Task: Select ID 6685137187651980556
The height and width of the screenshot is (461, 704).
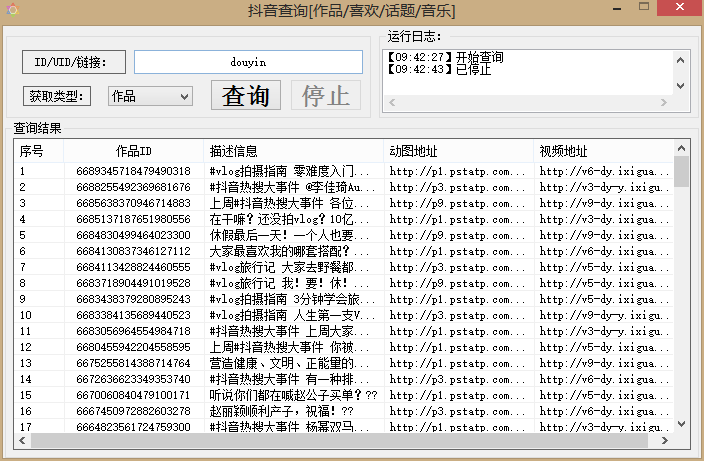Action: point(133,219)
